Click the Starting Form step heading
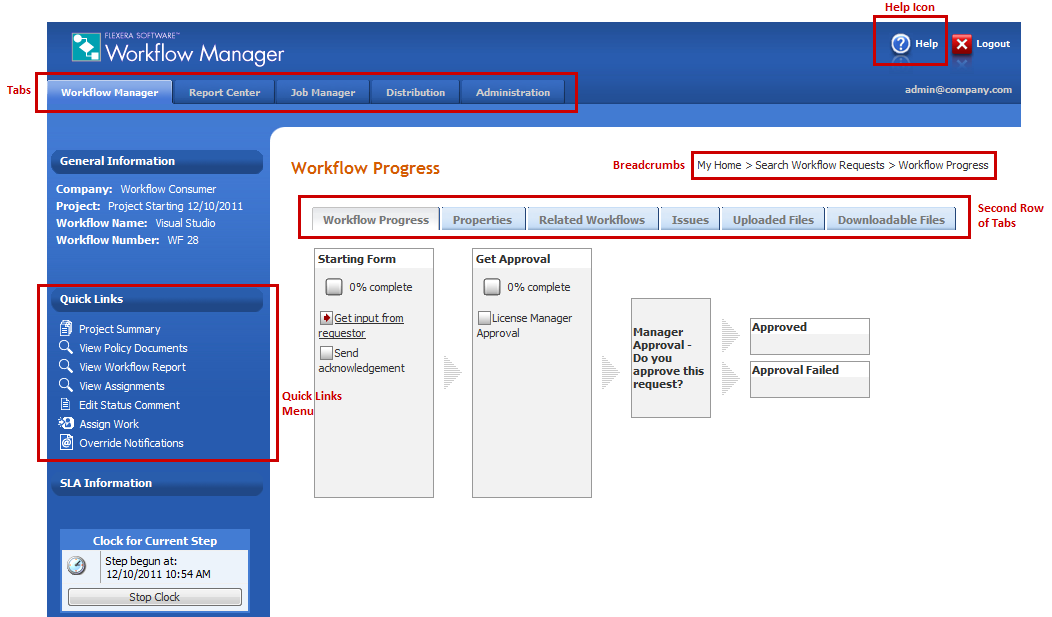This screenshot has width=1052, height=617. (x=357, y=259)
